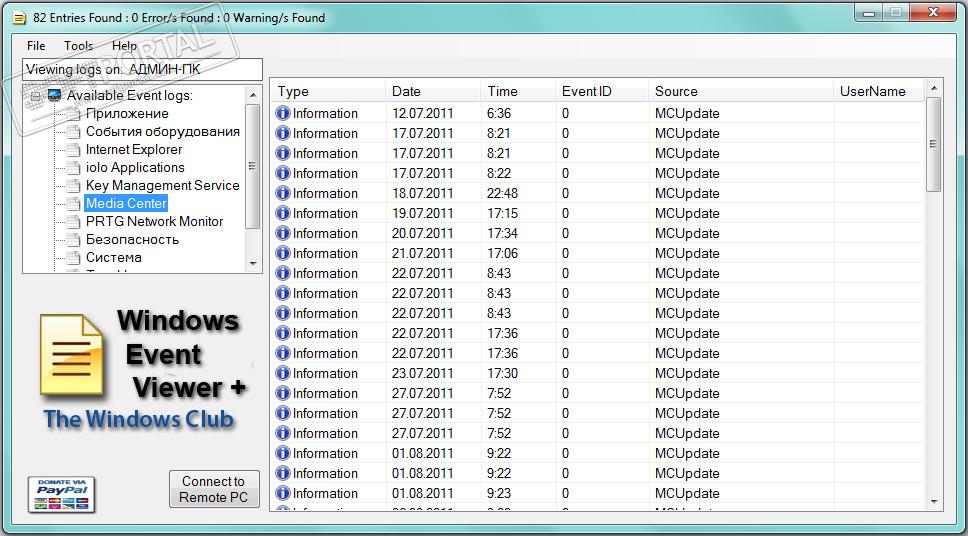Click the iolo Applications log file icon
968x536 pixels.
[x=73, y=167]
